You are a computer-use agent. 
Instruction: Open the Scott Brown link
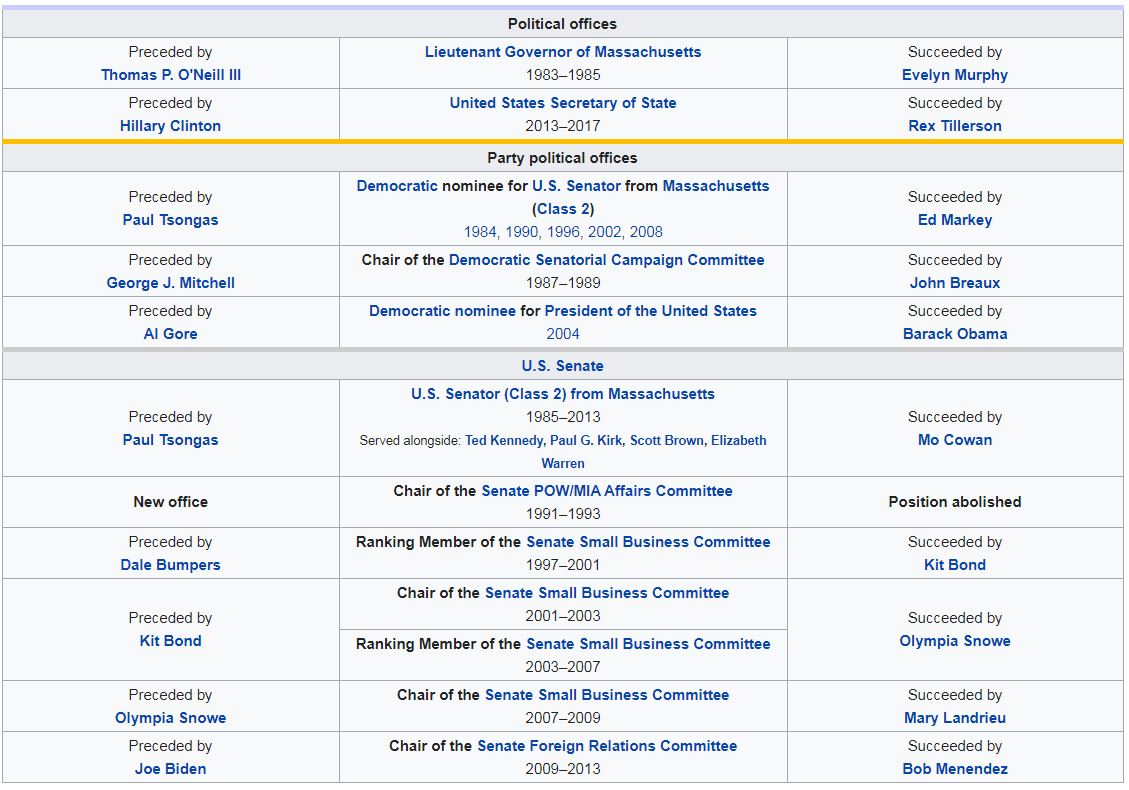666,441
